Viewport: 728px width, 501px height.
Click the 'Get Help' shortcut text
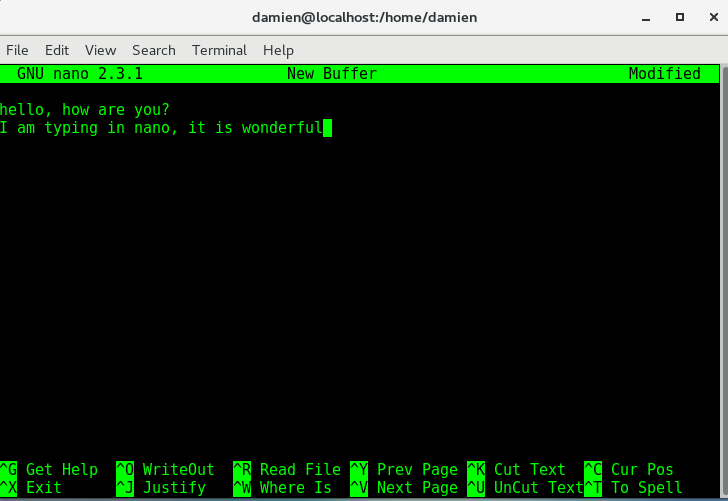(62, 469)
